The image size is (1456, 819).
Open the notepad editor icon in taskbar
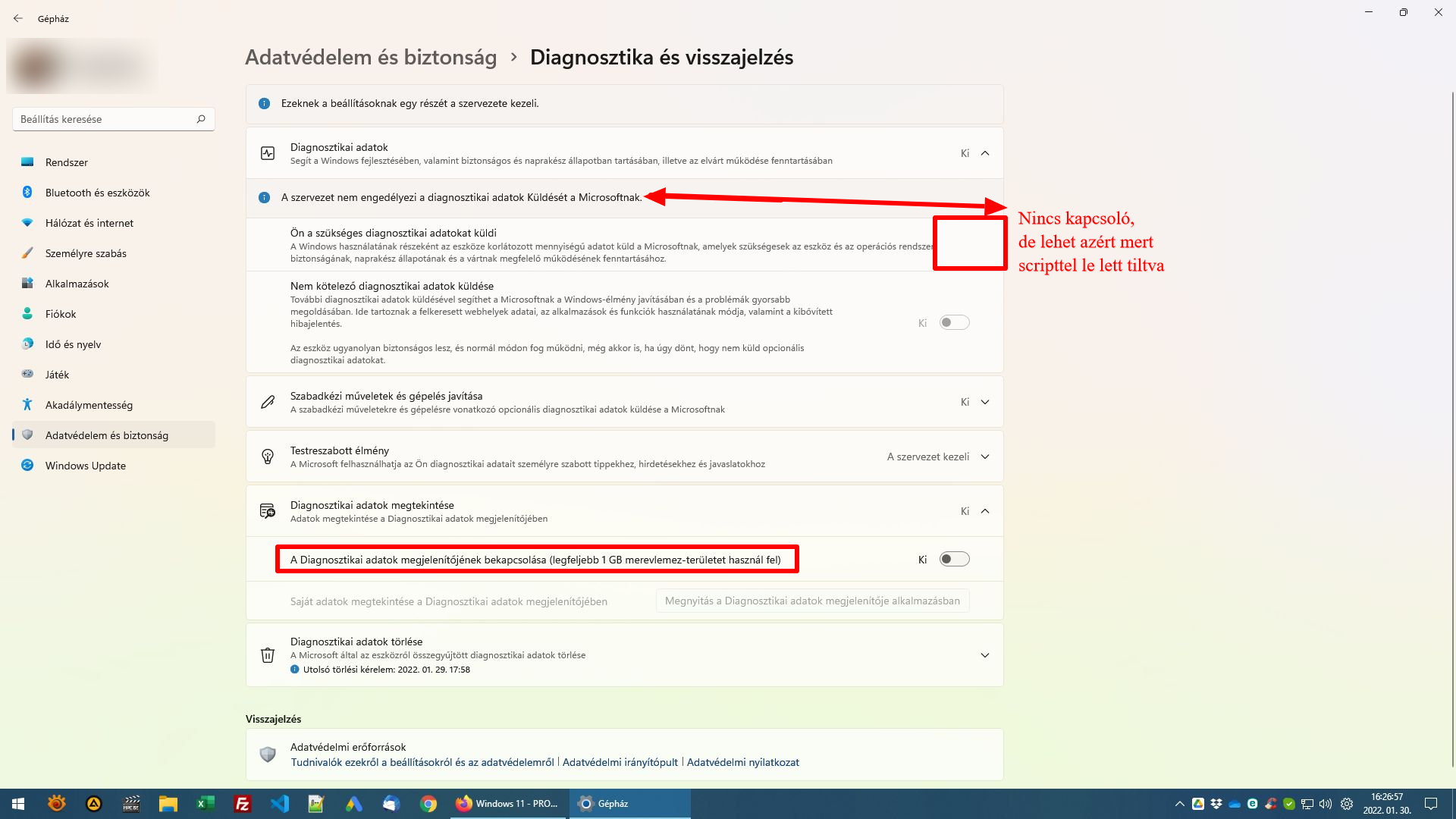[317, 804]
